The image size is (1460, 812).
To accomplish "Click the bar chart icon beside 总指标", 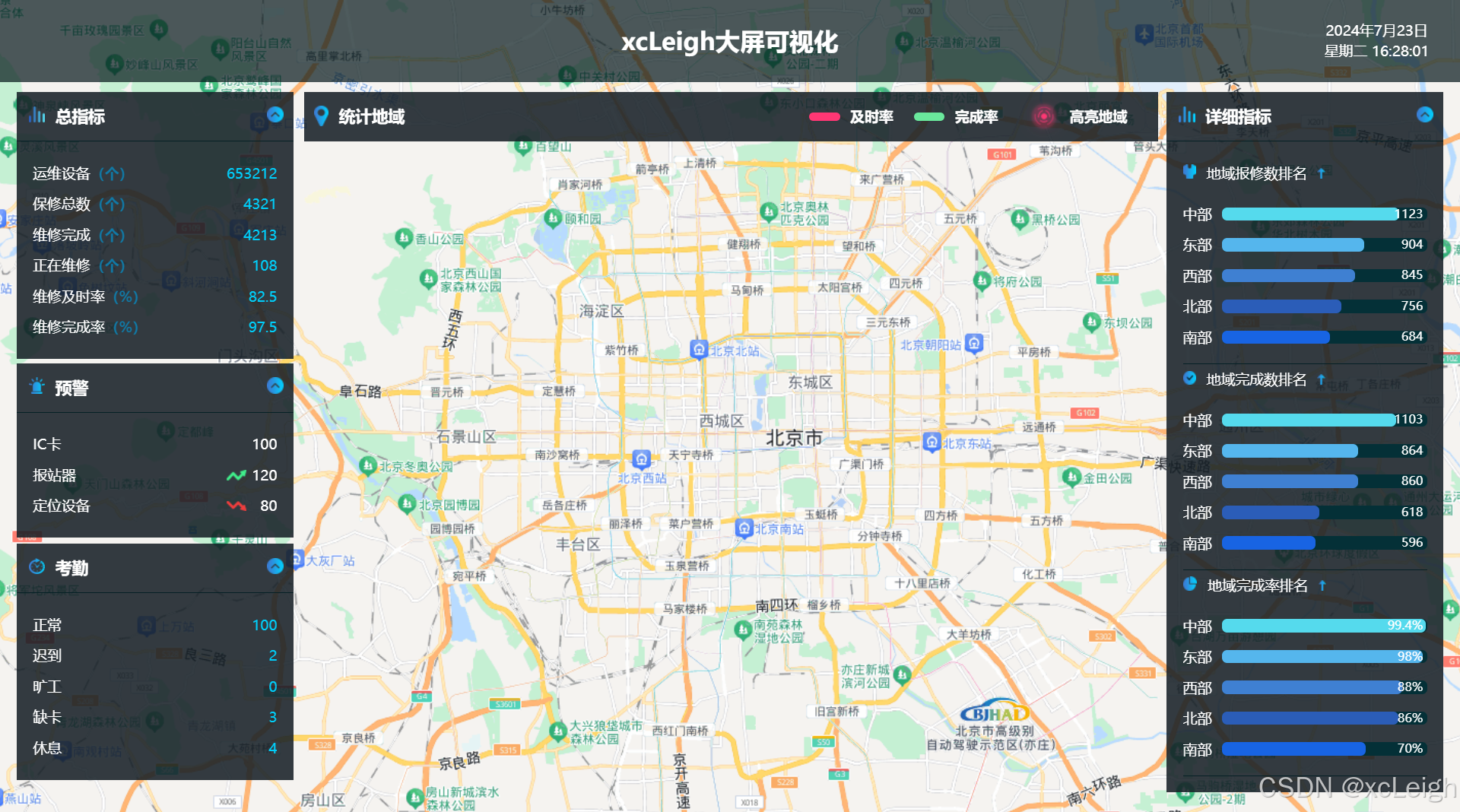I will [x=36, y=116].
